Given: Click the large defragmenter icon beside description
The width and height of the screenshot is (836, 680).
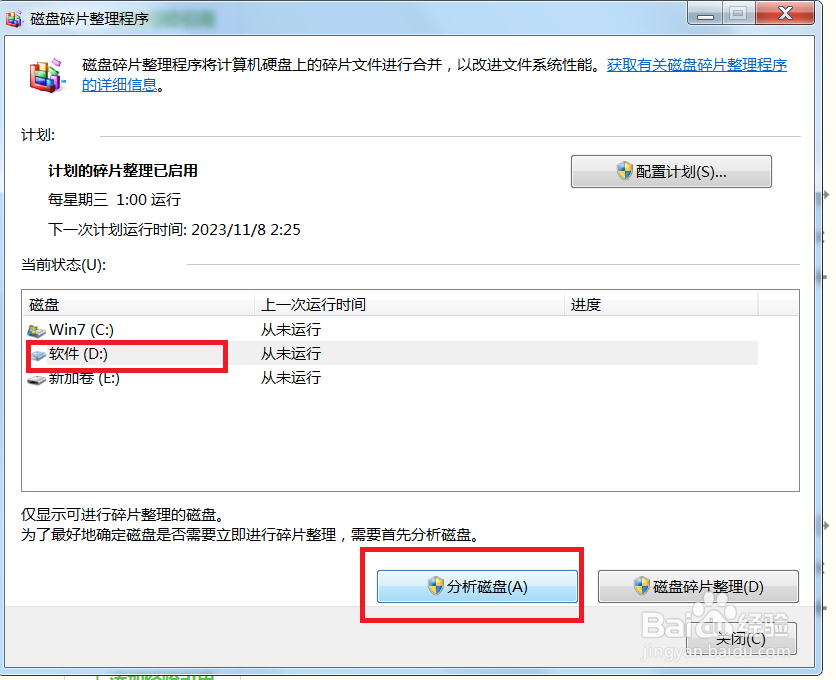Looking at the screenshot, I should 47,76.
